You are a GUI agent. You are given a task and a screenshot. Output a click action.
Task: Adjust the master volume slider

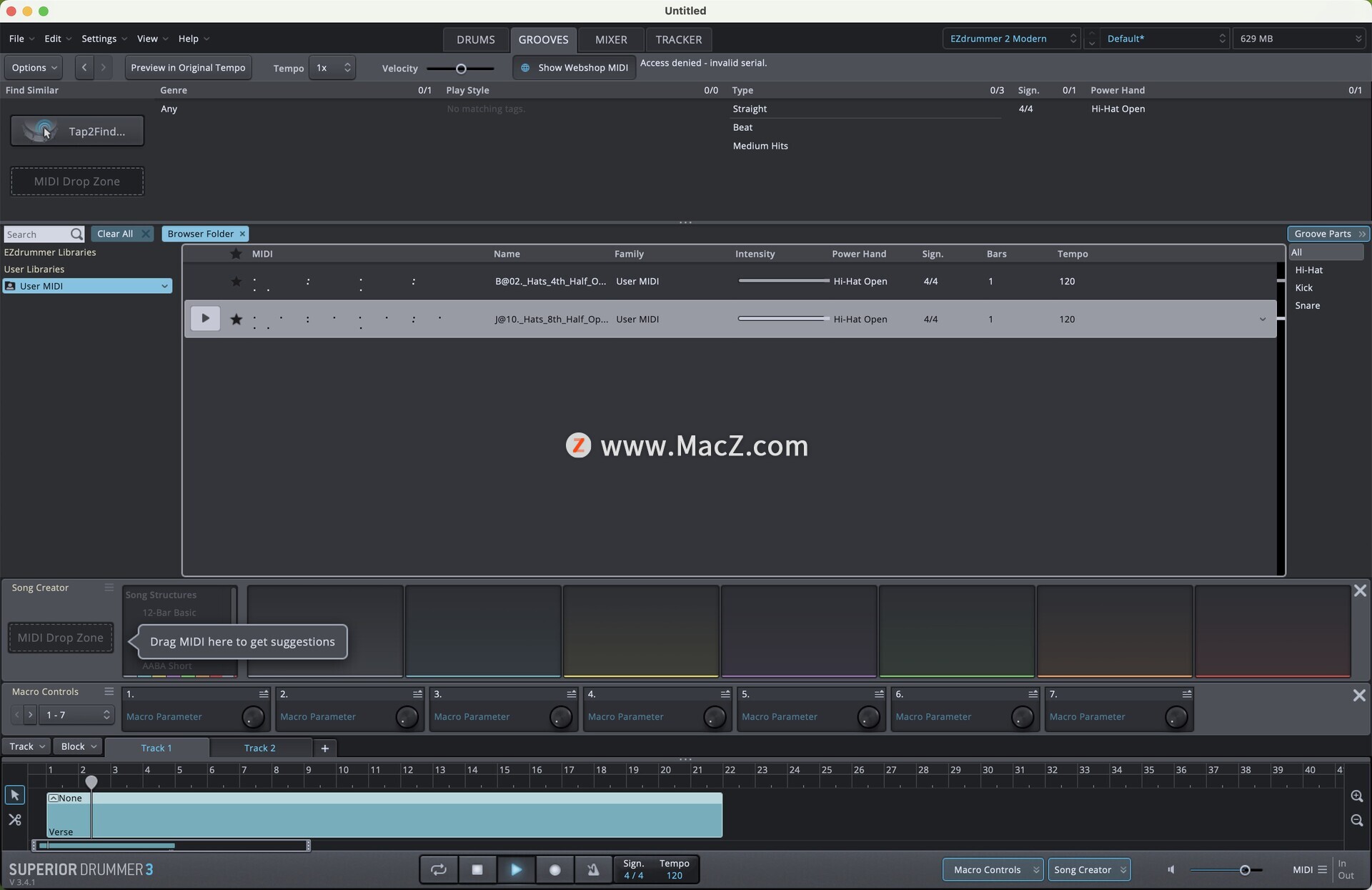(1245, 870)
